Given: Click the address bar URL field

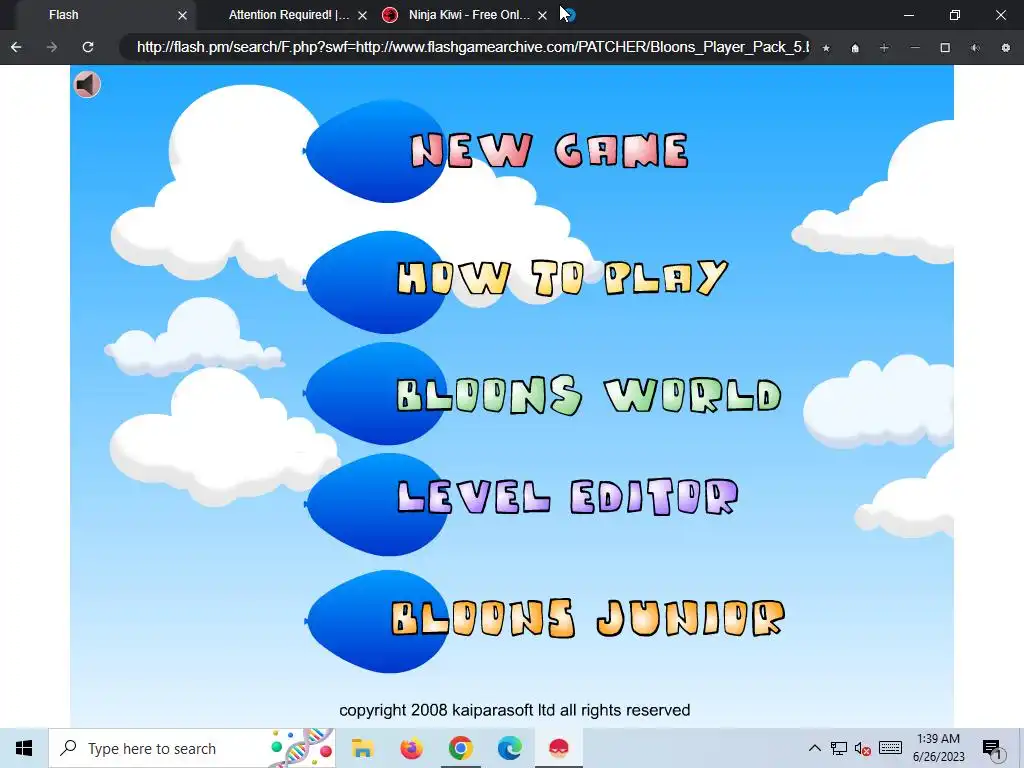Looking at the screenshot, I should [x=465, y=47].
